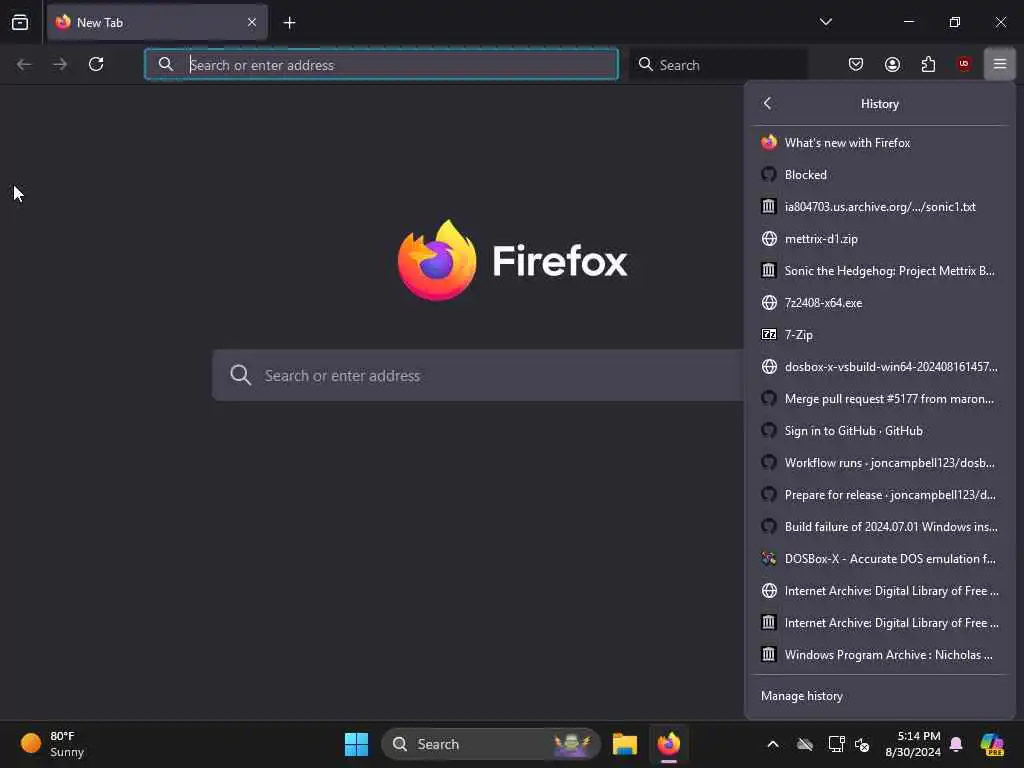
Task: Click the page center search field
Action: pos(478,375)
